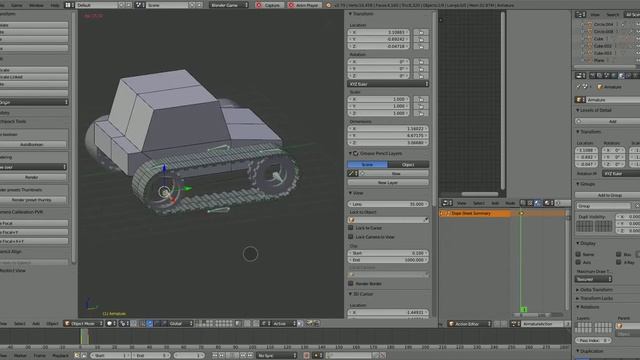Click the Properties editor type icon
Screen dimensions: 640x360
click(580, 76)
